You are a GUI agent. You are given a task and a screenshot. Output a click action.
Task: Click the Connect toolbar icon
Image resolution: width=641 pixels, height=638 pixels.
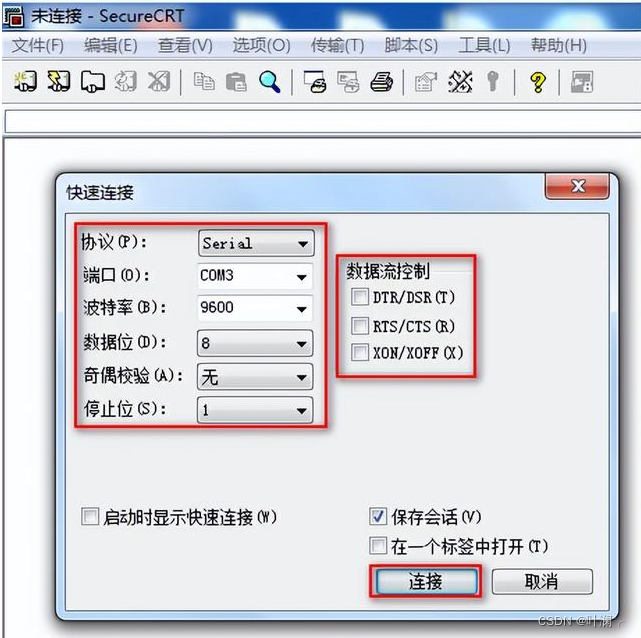tap(26, 81)
